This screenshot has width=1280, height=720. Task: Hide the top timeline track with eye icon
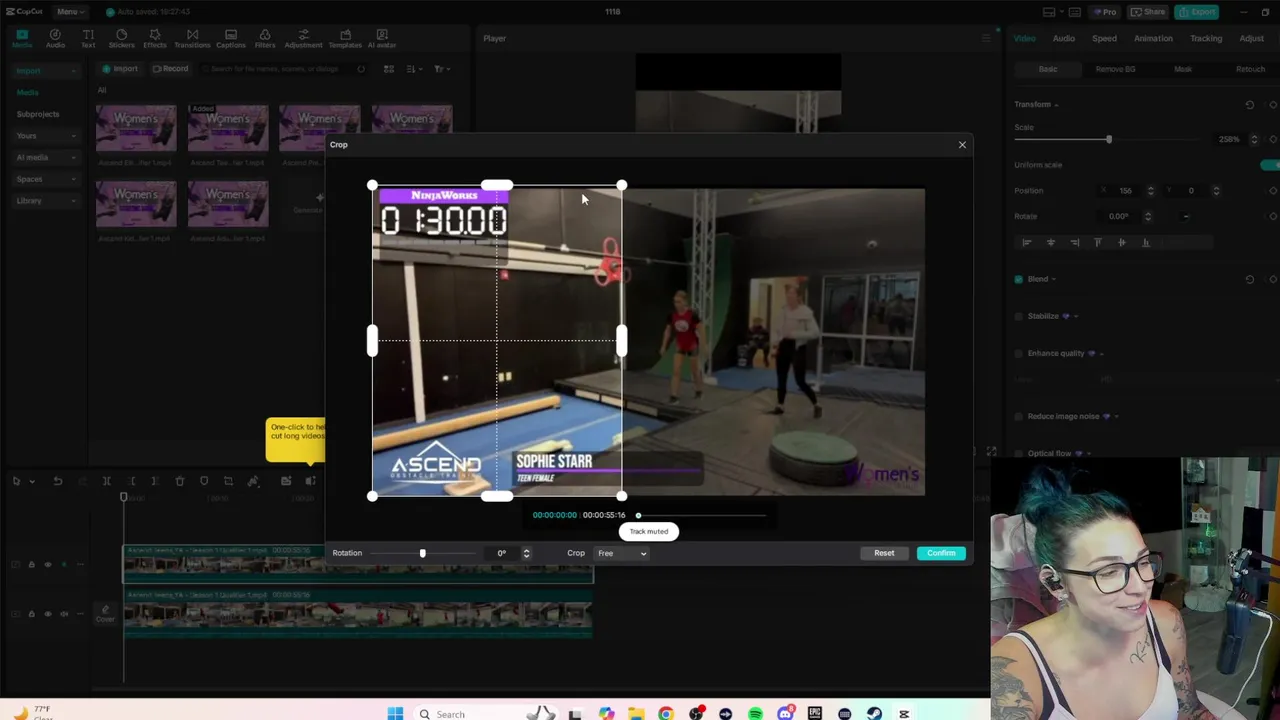47,564
